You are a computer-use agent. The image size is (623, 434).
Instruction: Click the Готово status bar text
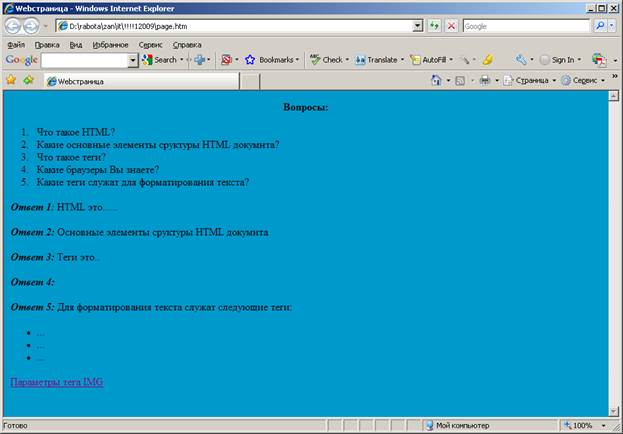15,426
